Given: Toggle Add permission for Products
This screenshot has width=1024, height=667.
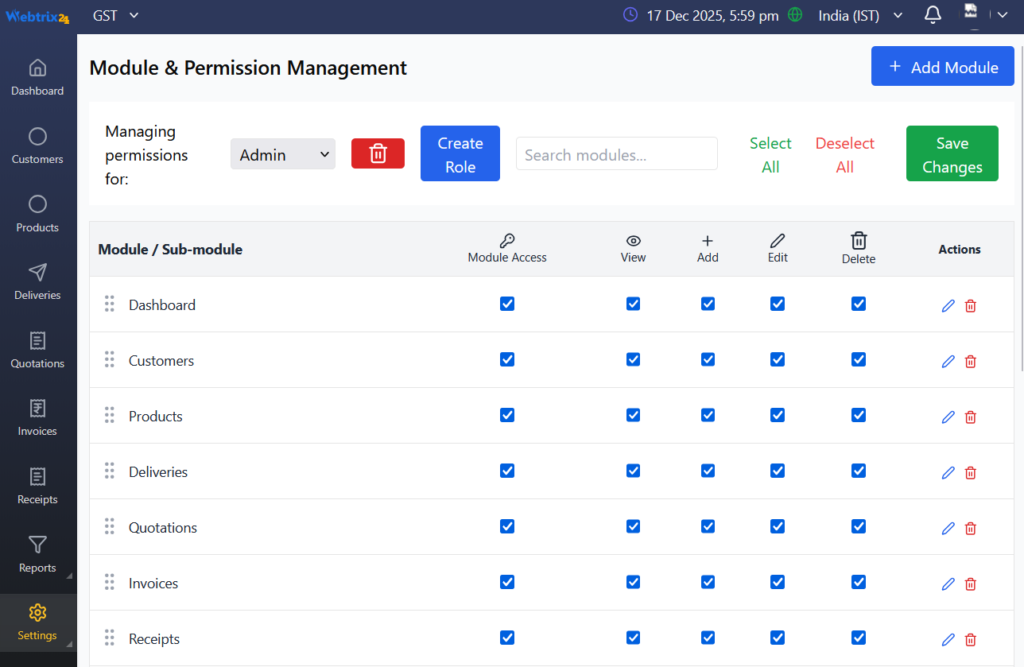Looking at the screenshot, I should coord(708,415).
